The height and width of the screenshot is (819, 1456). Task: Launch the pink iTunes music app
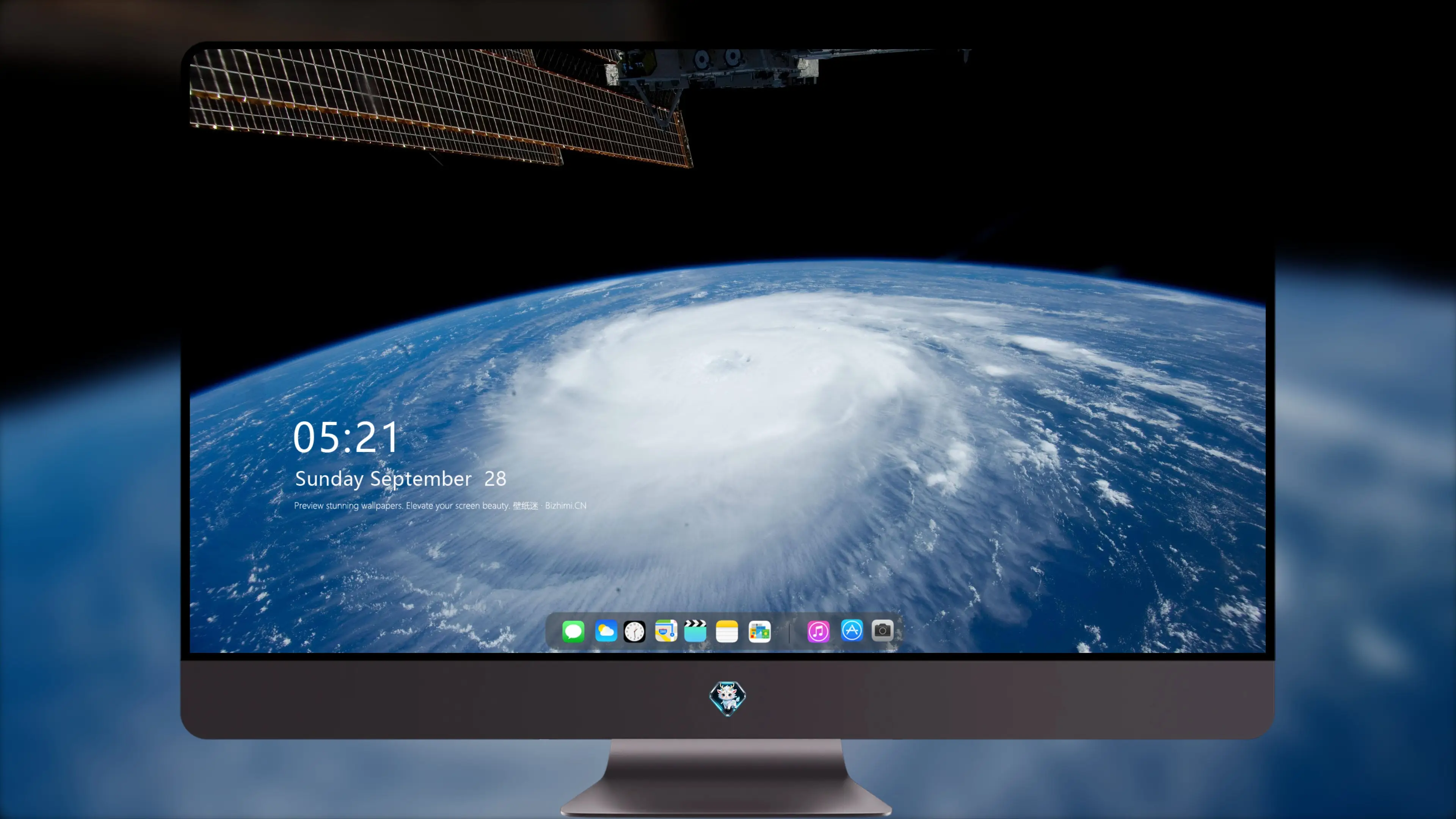(x=819, y=631)
